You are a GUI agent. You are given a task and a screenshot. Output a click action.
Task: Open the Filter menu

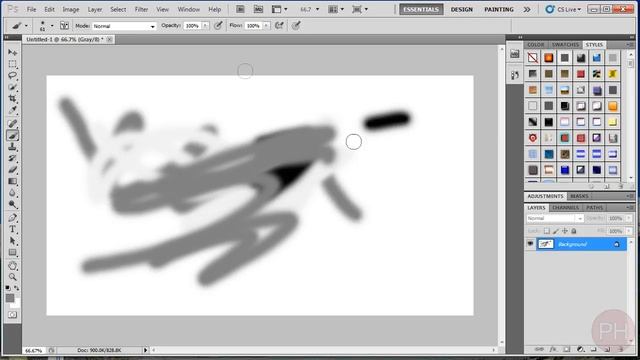click(141, 9)
